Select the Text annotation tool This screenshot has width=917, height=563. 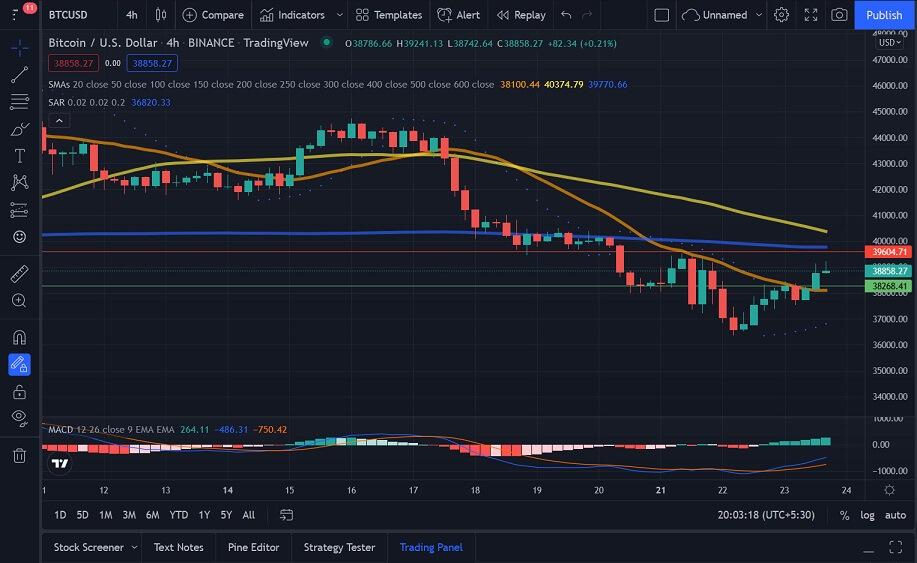(19, 156)
